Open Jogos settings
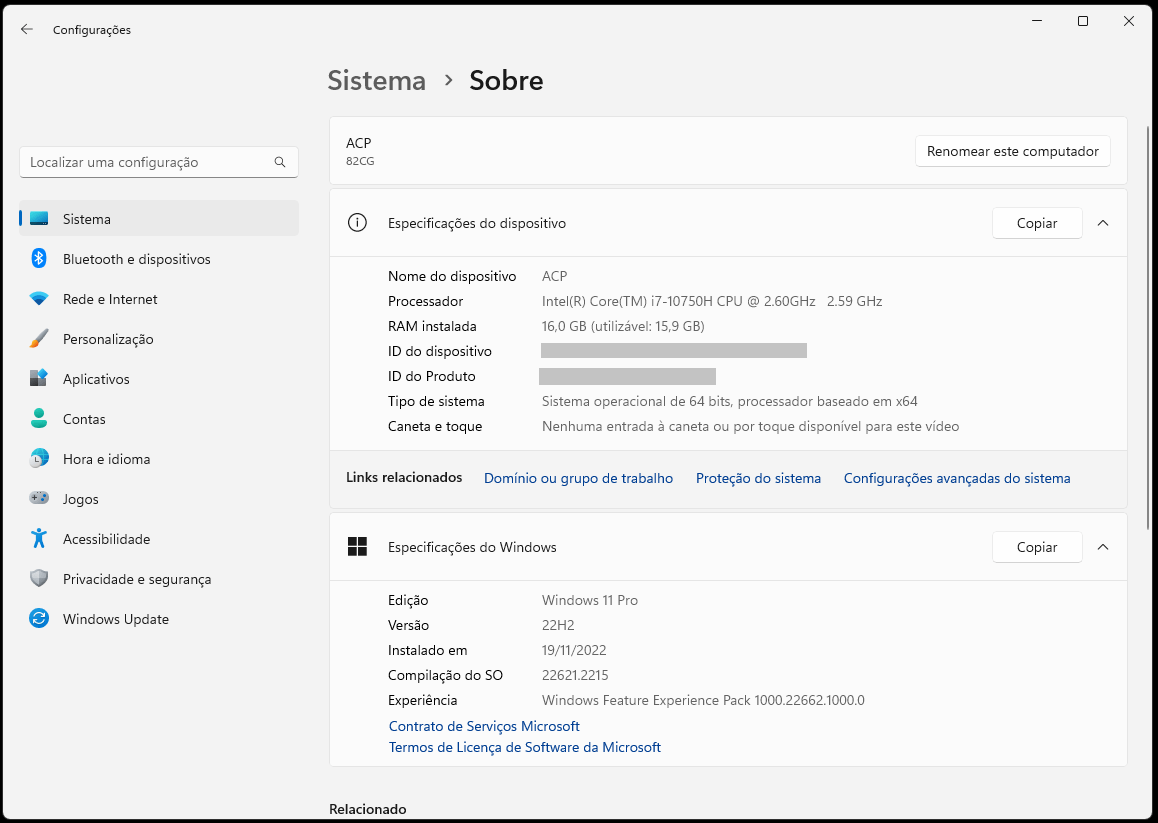Image resolution: width=1158 pixels, height=823 pixels. tap(159, 499)
